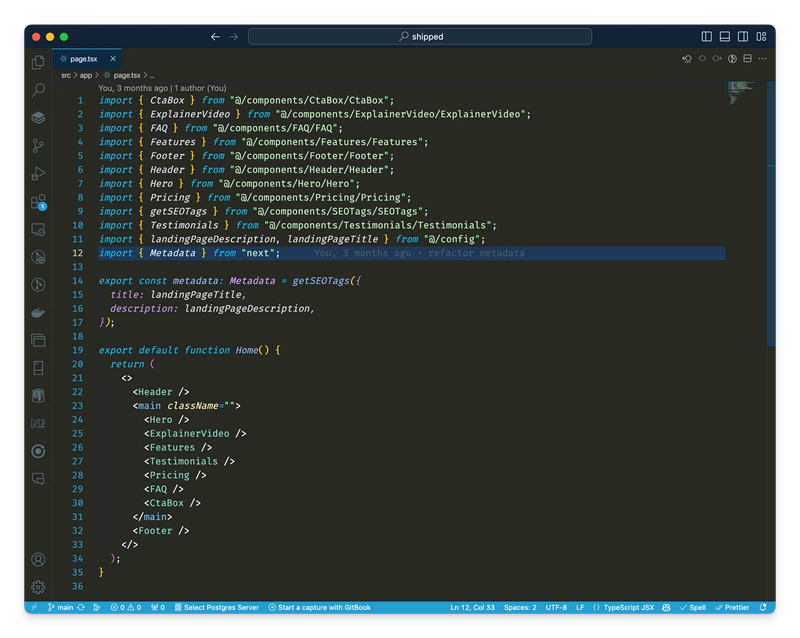Open the 'app' breadcrumb segment
This screenshot has height=638, width=800.
tap(86, 75)
